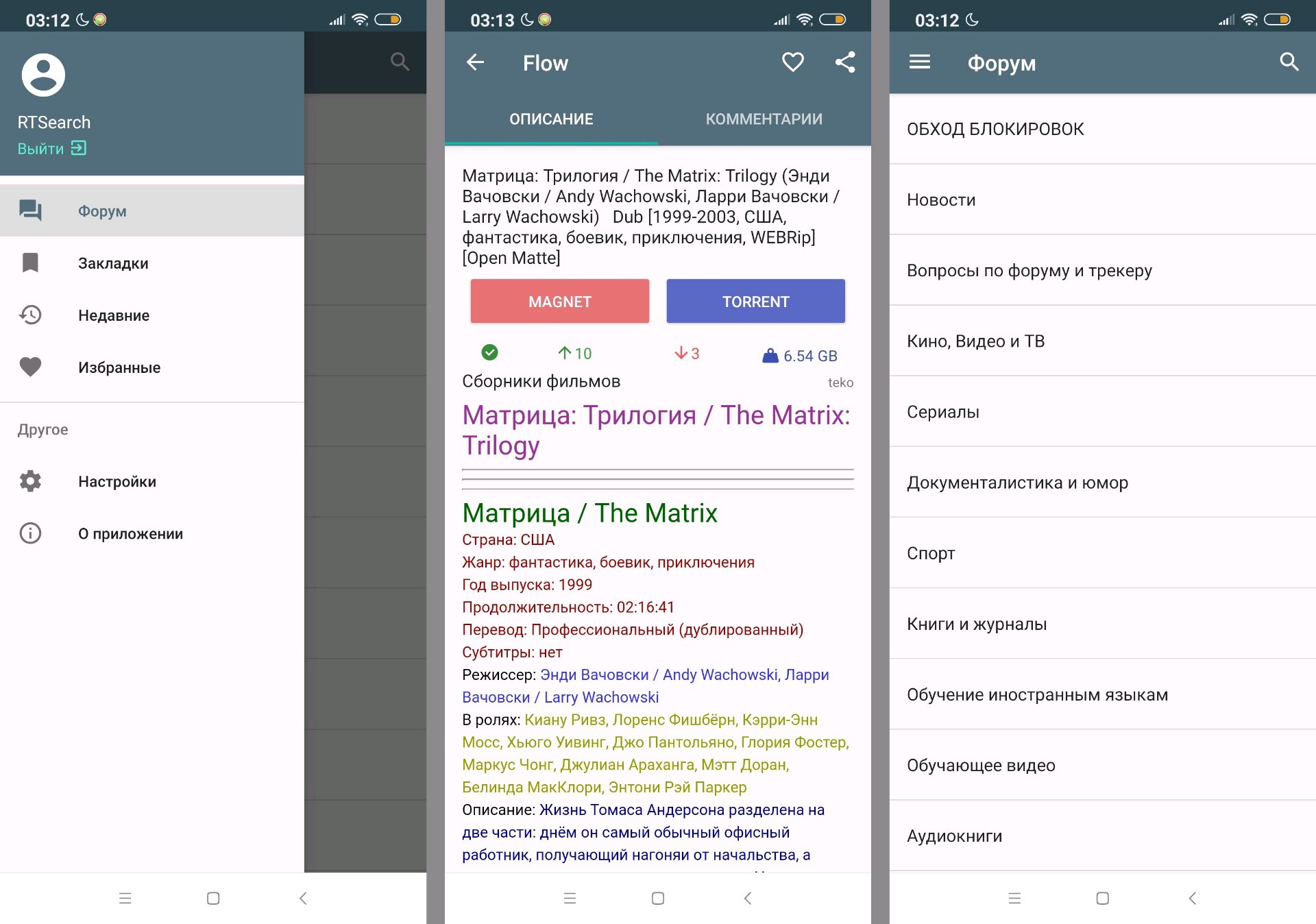The height and width of the screenshot is (924, 1316).
Task: Click the heart icon beside Избранные
Action: click(30, 367)
